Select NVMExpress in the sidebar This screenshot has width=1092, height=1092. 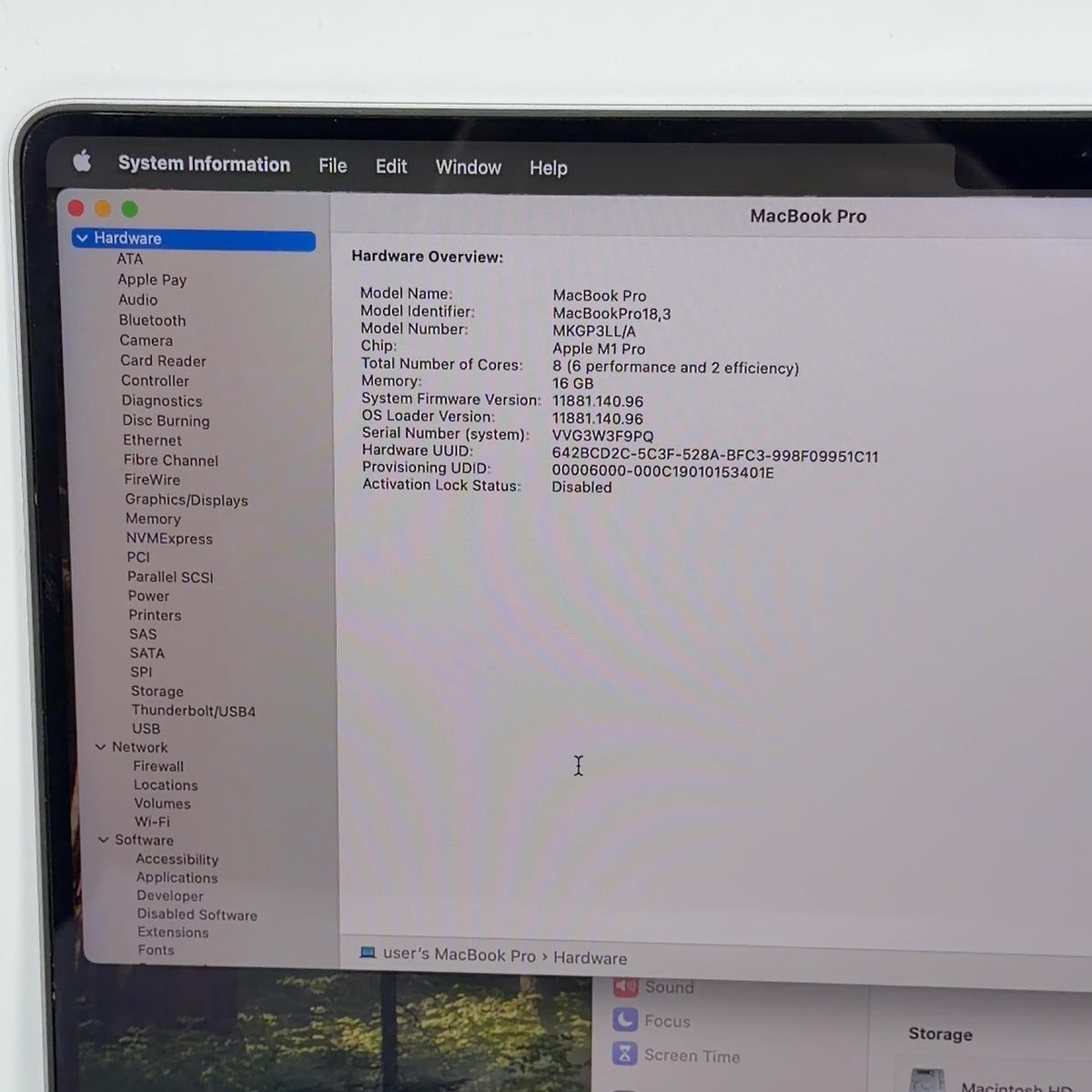(x=169, y=539)
